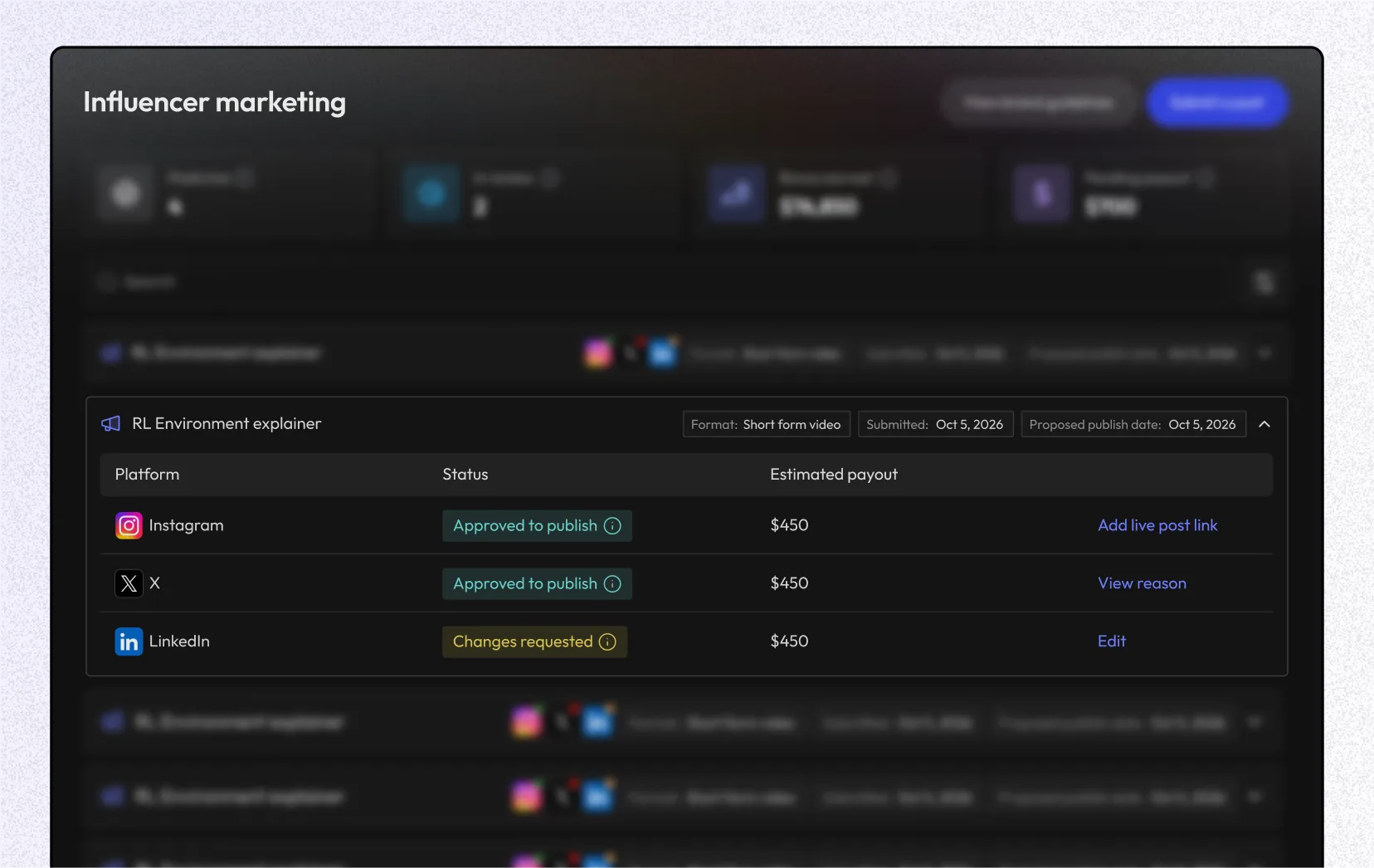Open info icon on X Approved to publish

(612, 584)
